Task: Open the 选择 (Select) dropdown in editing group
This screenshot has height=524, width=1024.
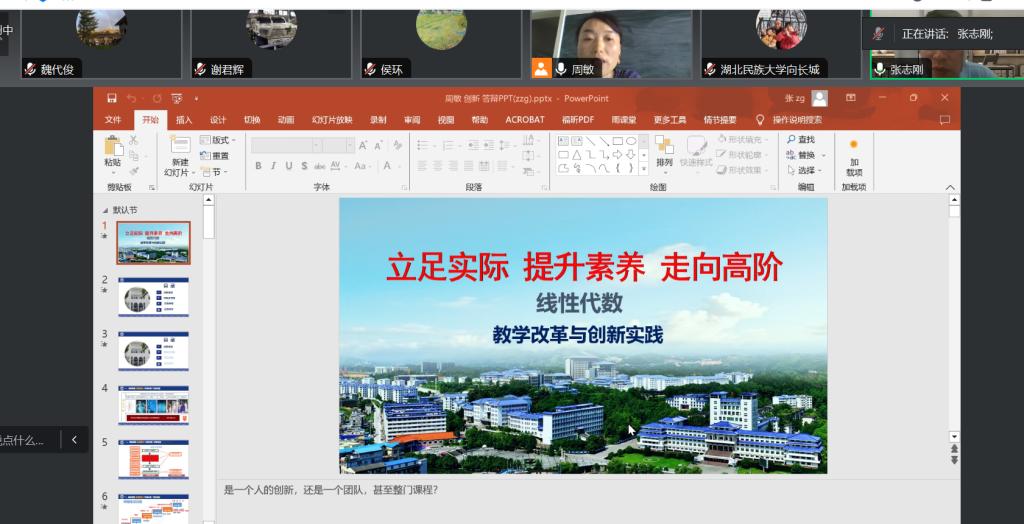Action: click(x=805, y=170)
